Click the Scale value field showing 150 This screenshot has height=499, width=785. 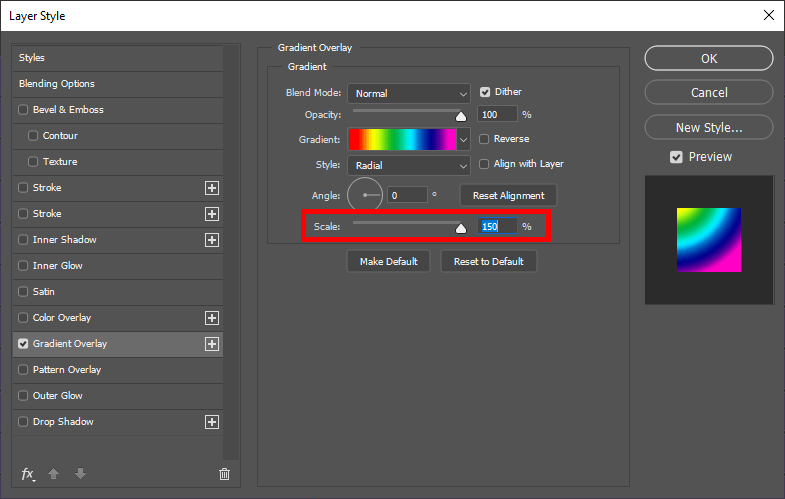point(497,227)
